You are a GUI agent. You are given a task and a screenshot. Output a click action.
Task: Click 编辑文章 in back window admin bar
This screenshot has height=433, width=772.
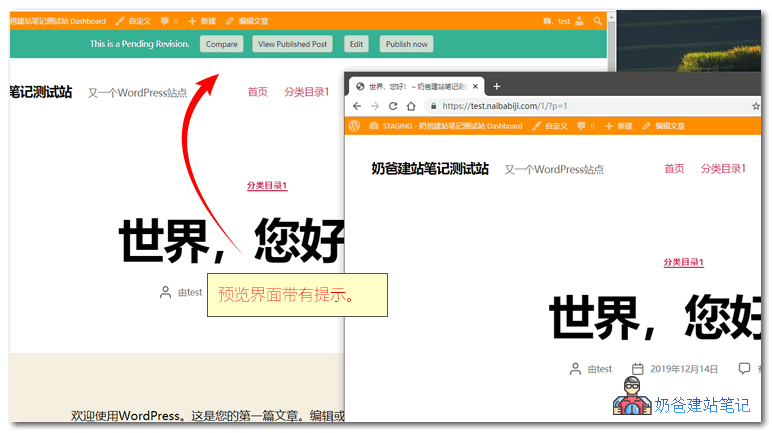(247, 21)
